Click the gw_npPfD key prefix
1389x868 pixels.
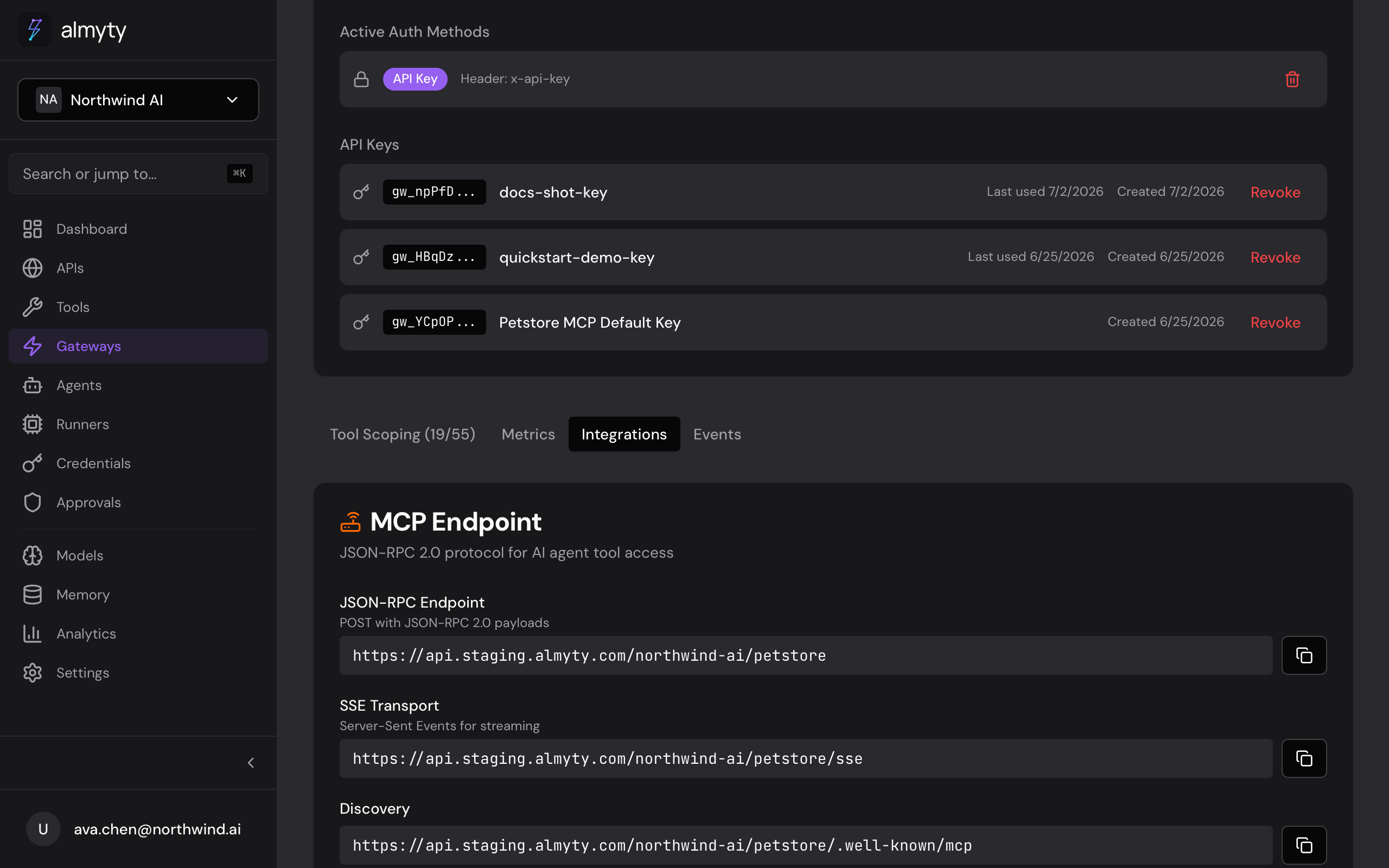tap(434, 192)
